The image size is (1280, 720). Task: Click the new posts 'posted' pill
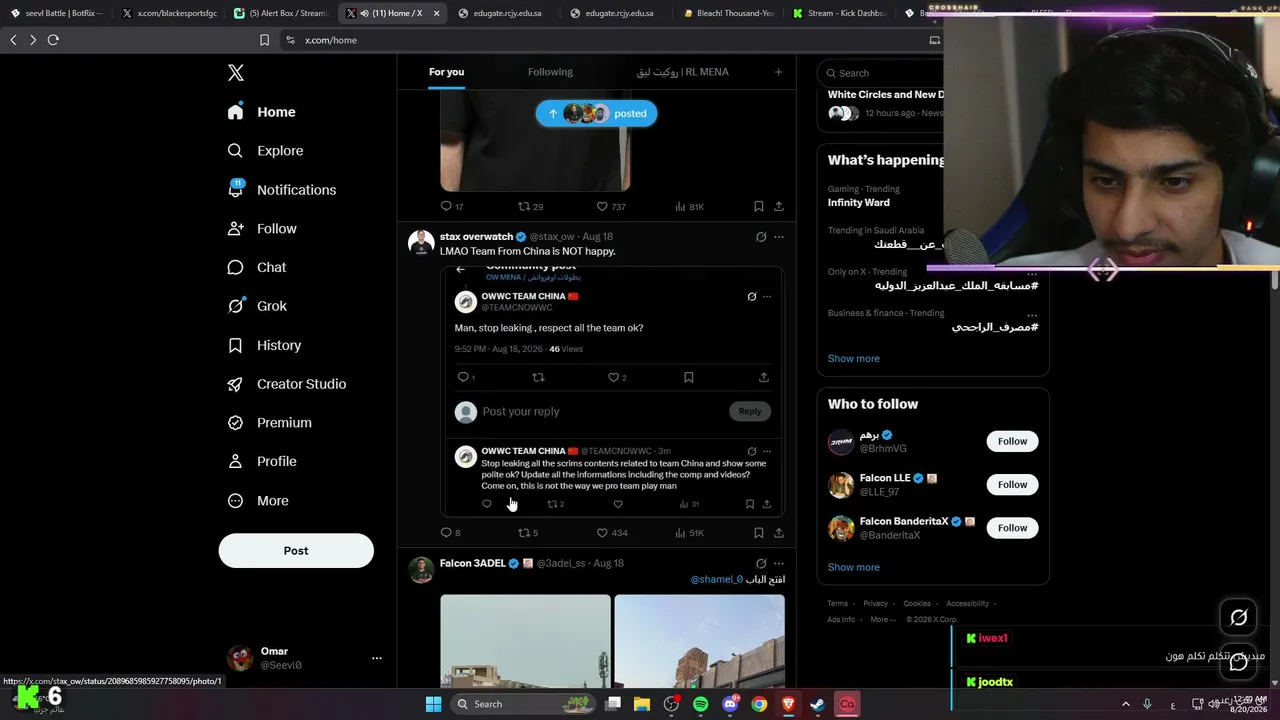pos(596,113)
